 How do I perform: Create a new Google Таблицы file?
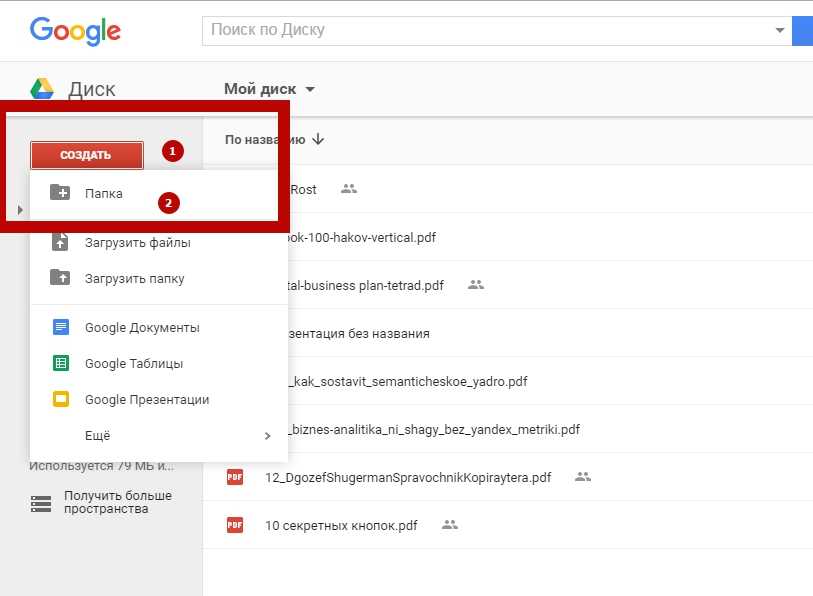pos(159,363)
